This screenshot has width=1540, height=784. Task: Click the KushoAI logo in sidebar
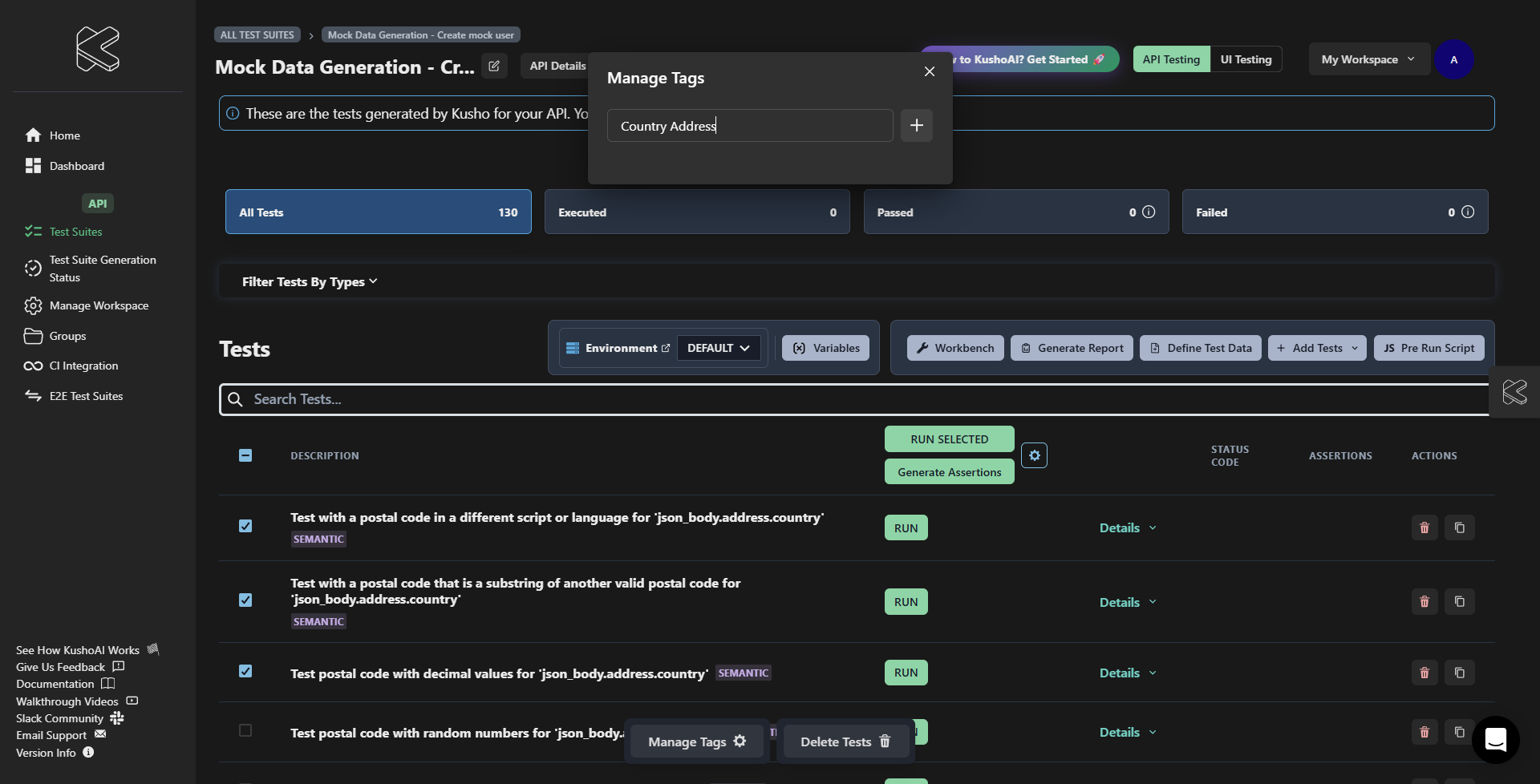[98, 49]
